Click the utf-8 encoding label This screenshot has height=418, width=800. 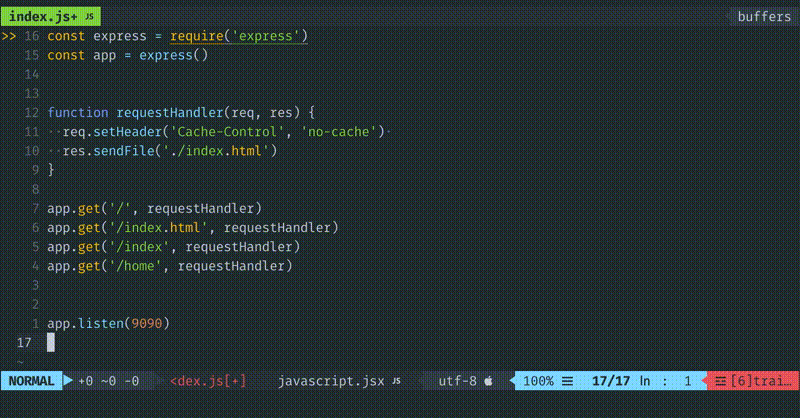(x=459, y=381)
